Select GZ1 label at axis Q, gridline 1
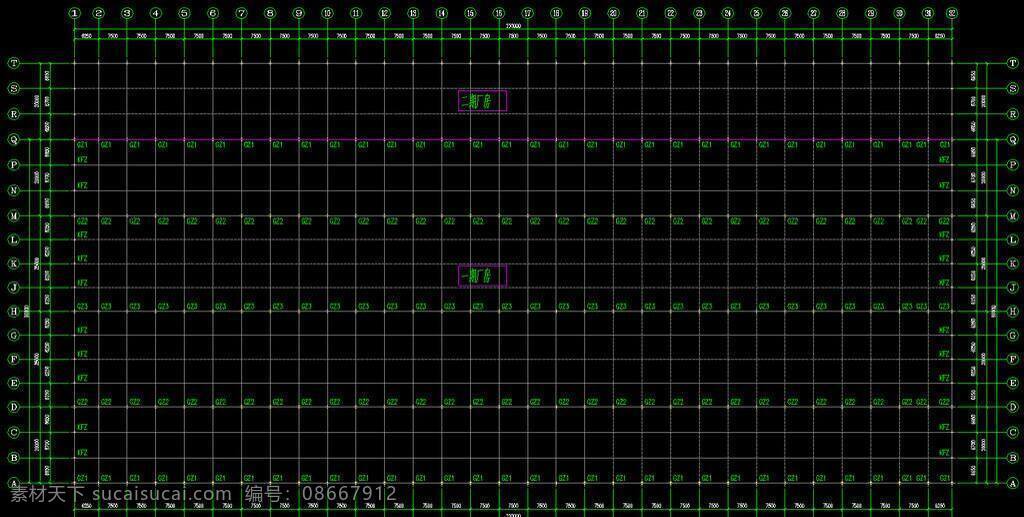 point(82,145)
